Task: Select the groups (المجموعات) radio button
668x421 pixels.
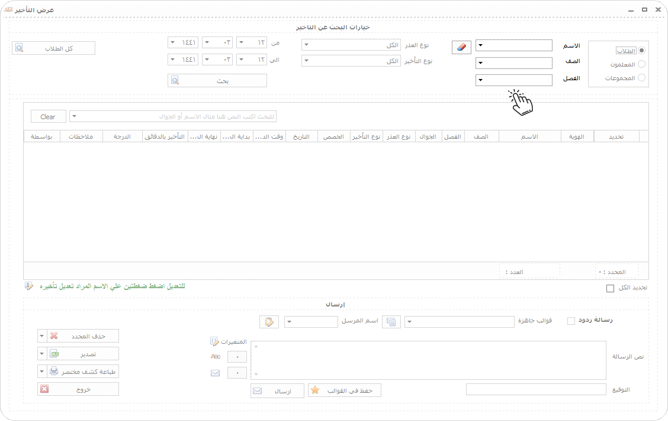Action: 642,78
